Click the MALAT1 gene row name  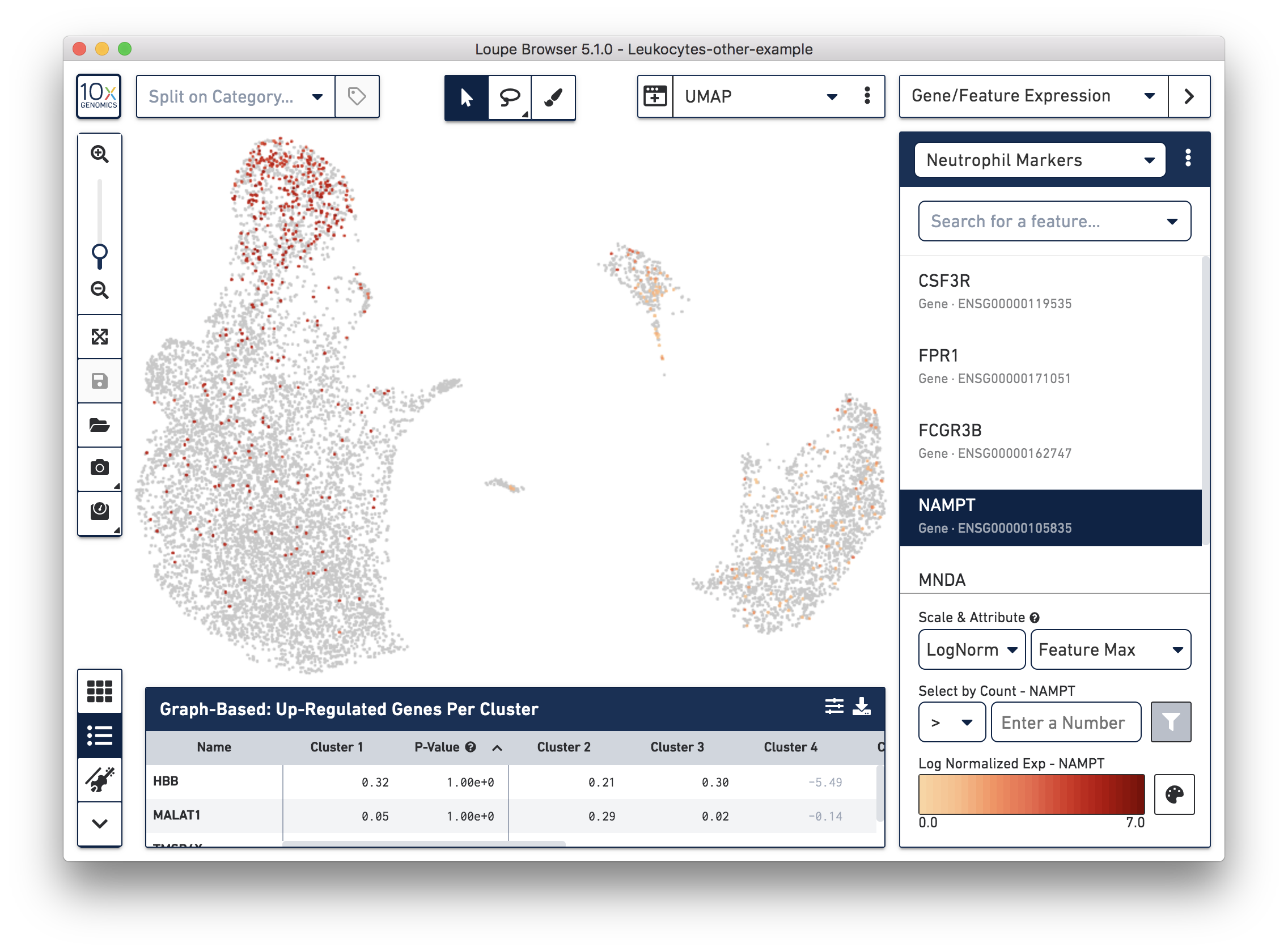(176, 815)
